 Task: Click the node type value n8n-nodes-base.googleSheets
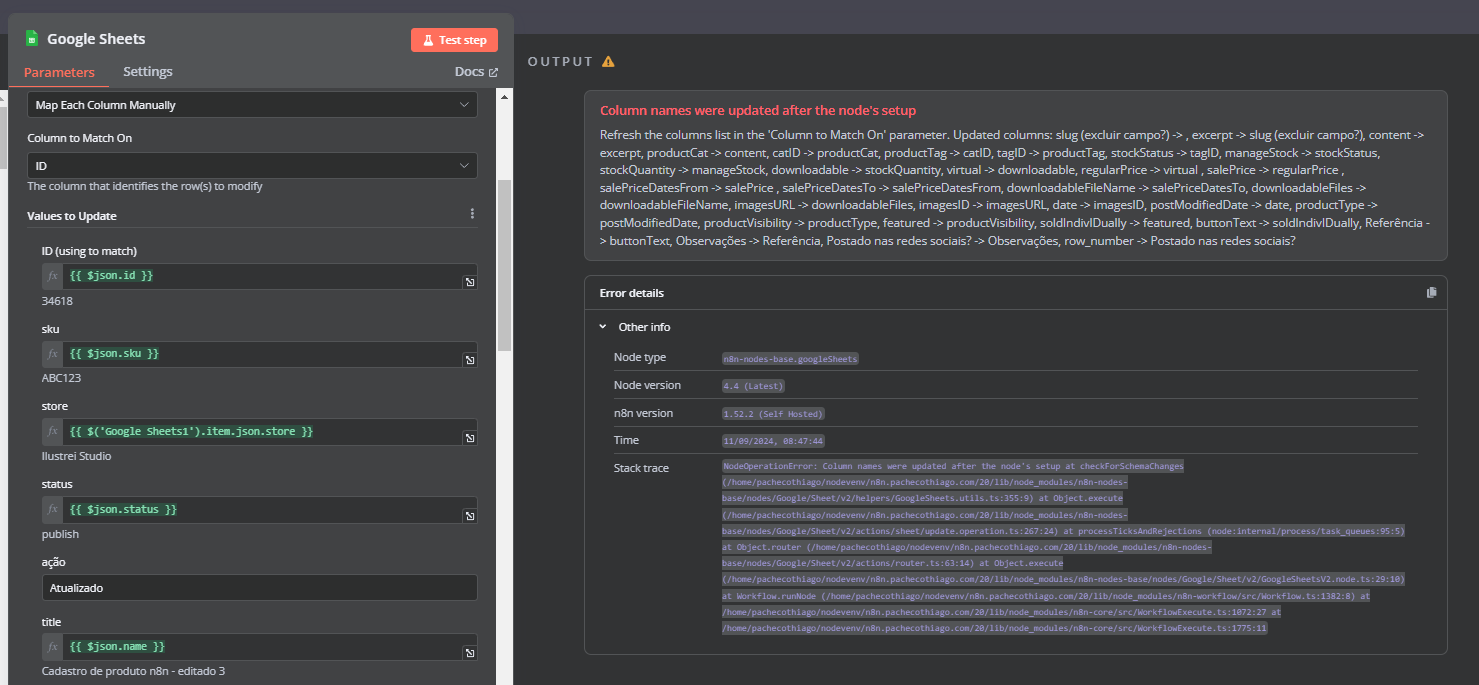click(x=790, y=358)
